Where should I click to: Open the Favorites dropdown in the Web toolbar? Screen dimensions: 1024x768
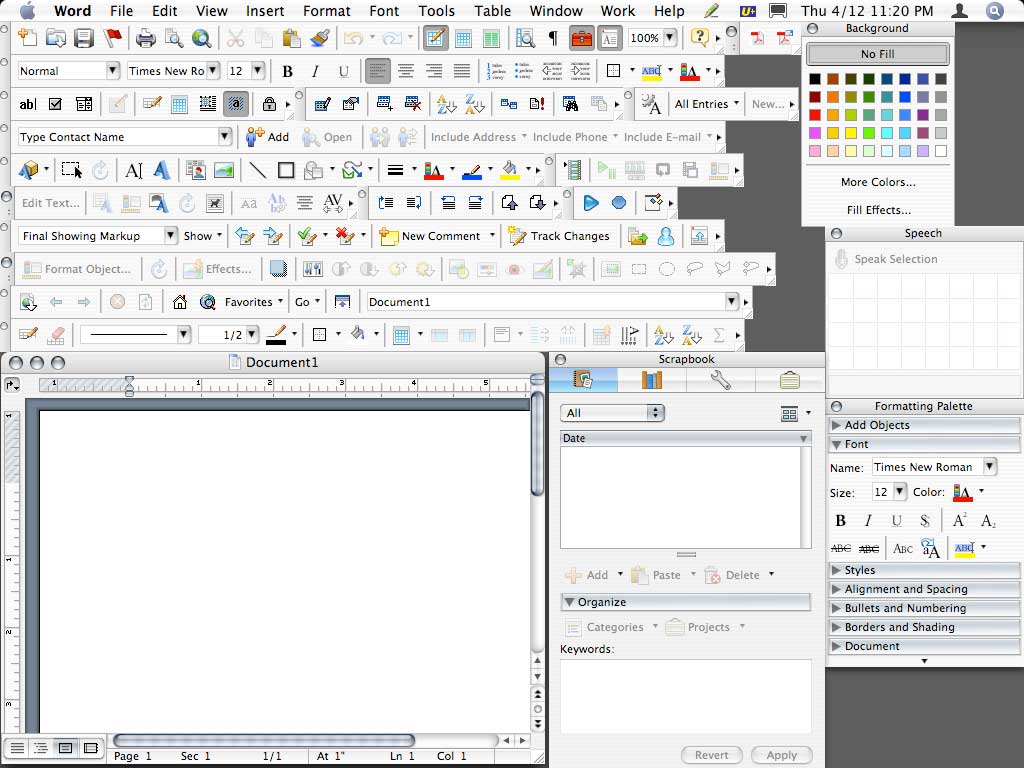(x=253, y=302)
